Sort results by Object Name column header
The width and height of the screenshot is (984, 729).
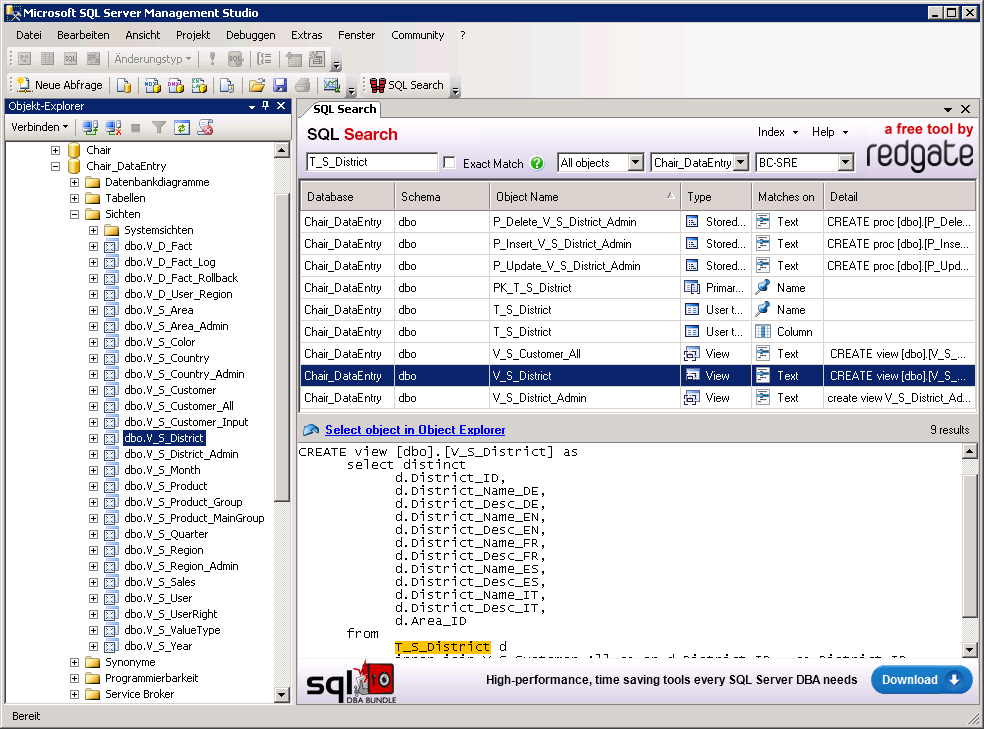point(584,197)
